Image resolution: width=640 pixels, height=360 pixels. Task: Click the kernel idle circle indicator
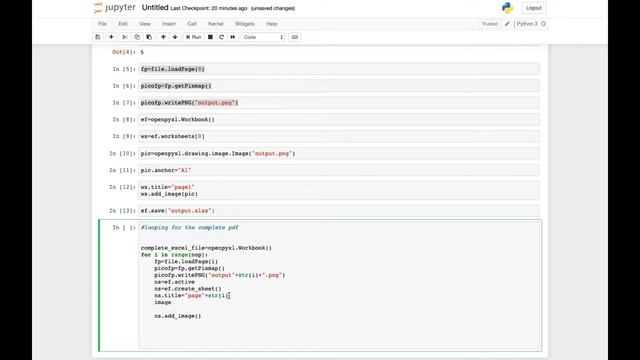point(543,24)
